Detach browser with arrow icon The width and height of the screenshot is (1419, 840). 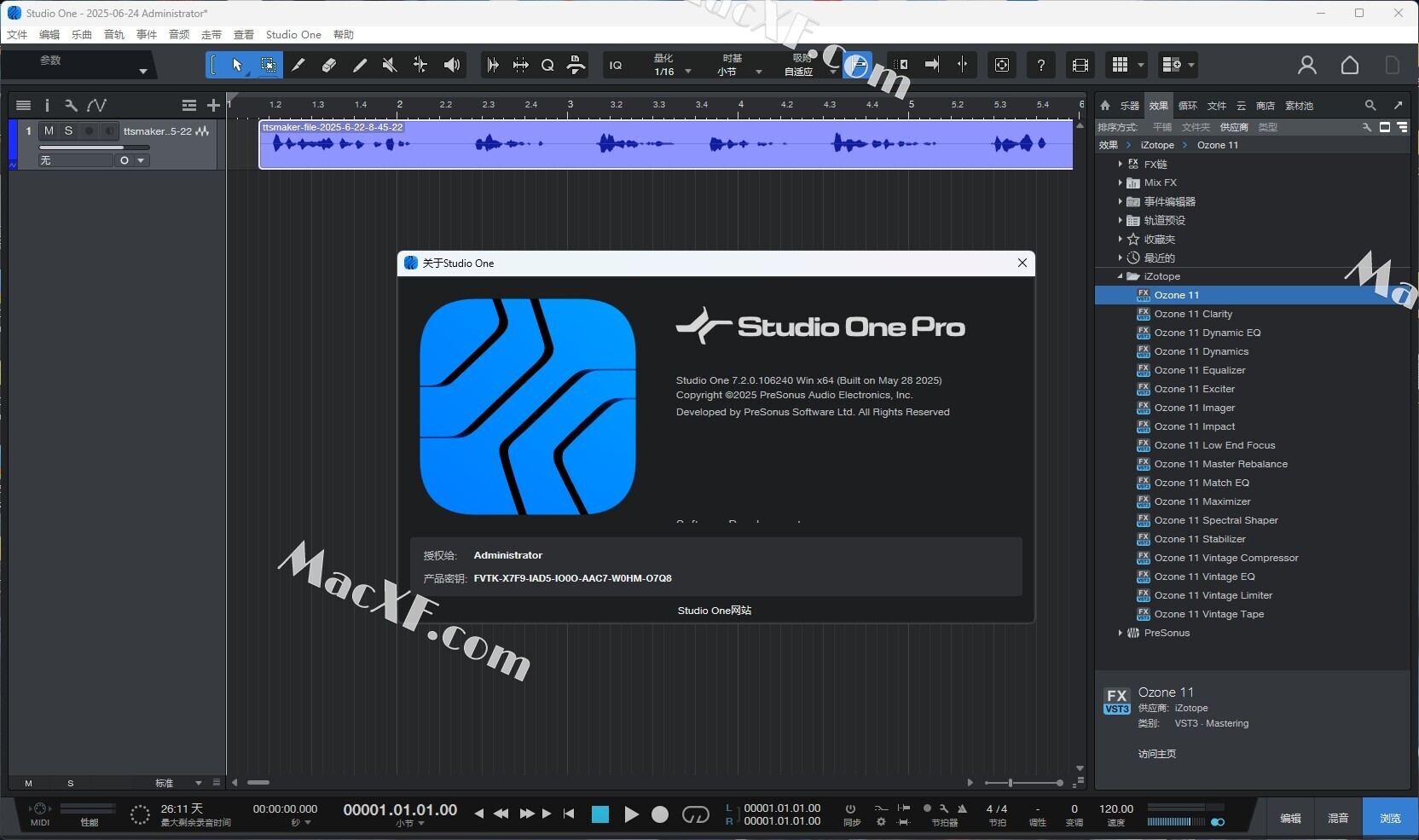[1398, 106]
